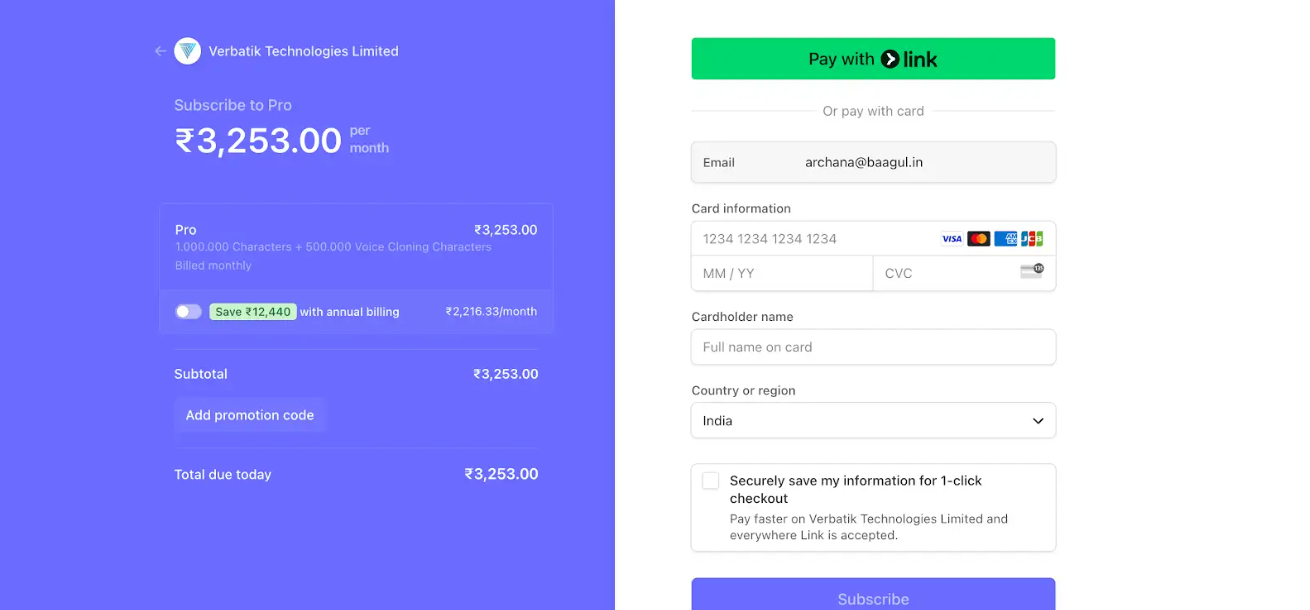
Task: Click the CVC card hint icon
Action: (1032, 271)
